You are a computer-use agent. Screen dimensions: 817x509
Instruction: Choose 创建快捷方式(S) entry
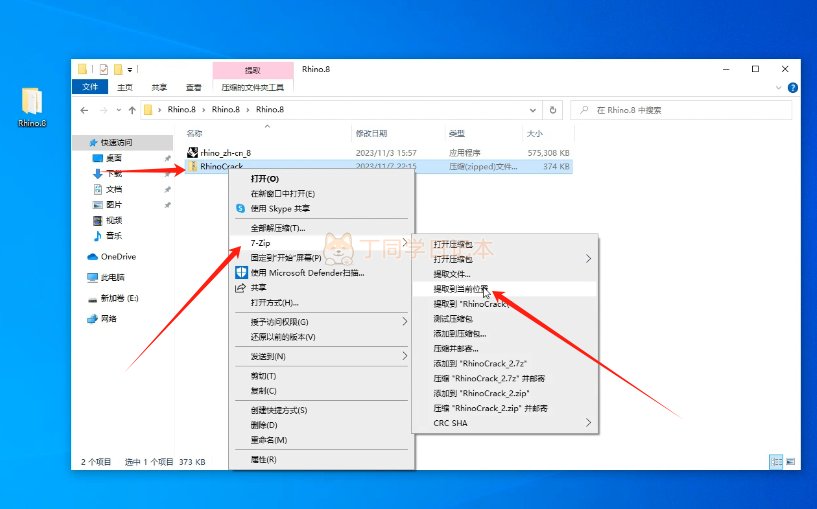321,410
